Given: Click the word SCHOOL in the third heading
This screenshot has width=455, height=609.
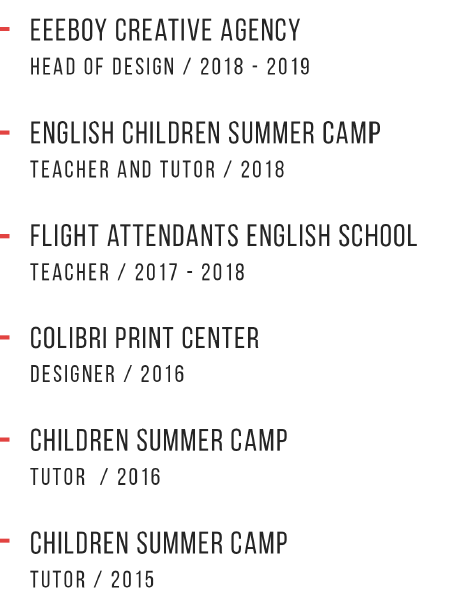Looking at the screenshot, I should coord(378,235).
